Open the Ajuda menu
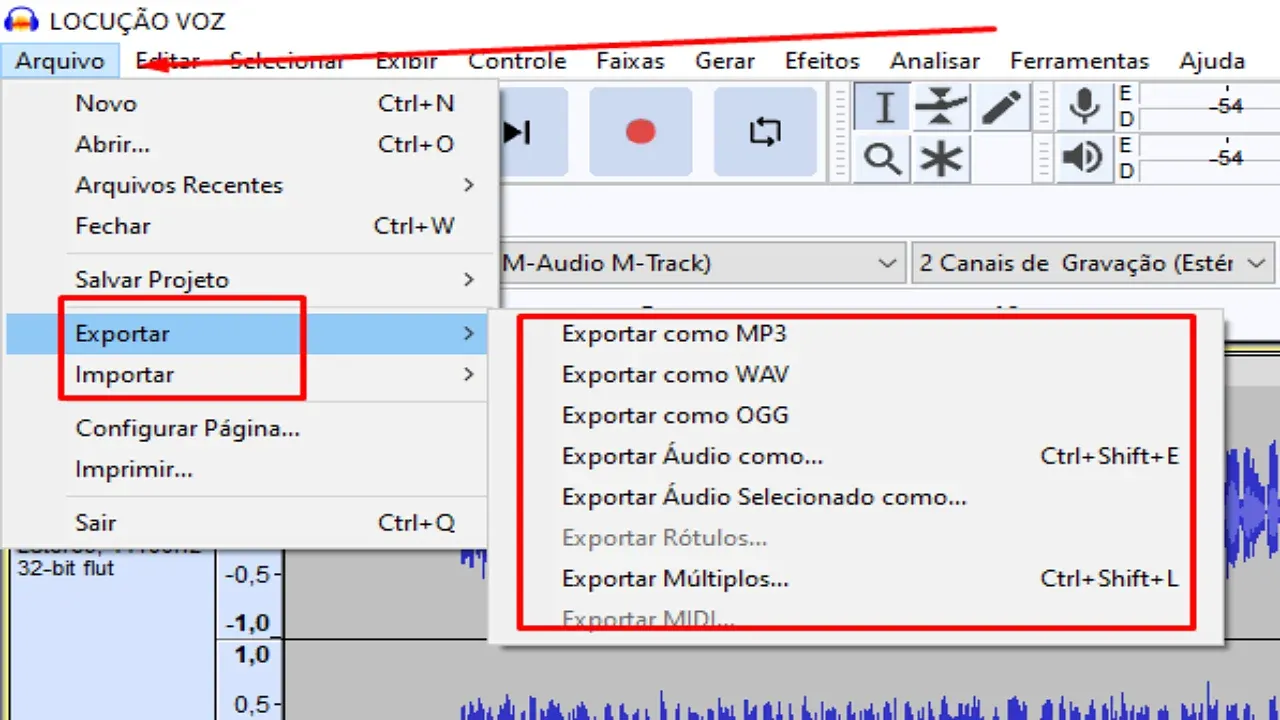This screenshot has width=1280, height=720. [1212, 61]
